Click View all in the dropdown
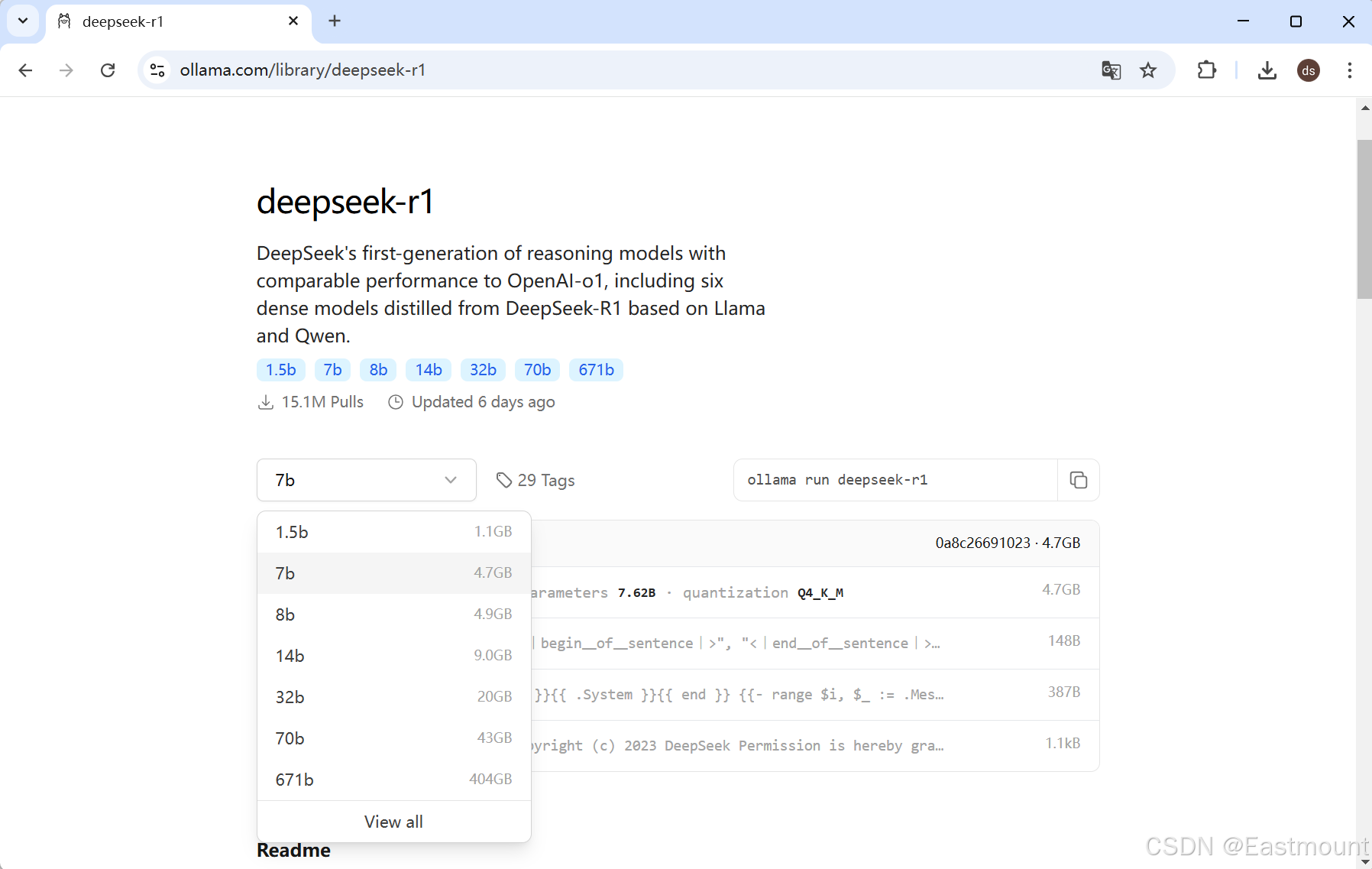 (x=393, y=822)
